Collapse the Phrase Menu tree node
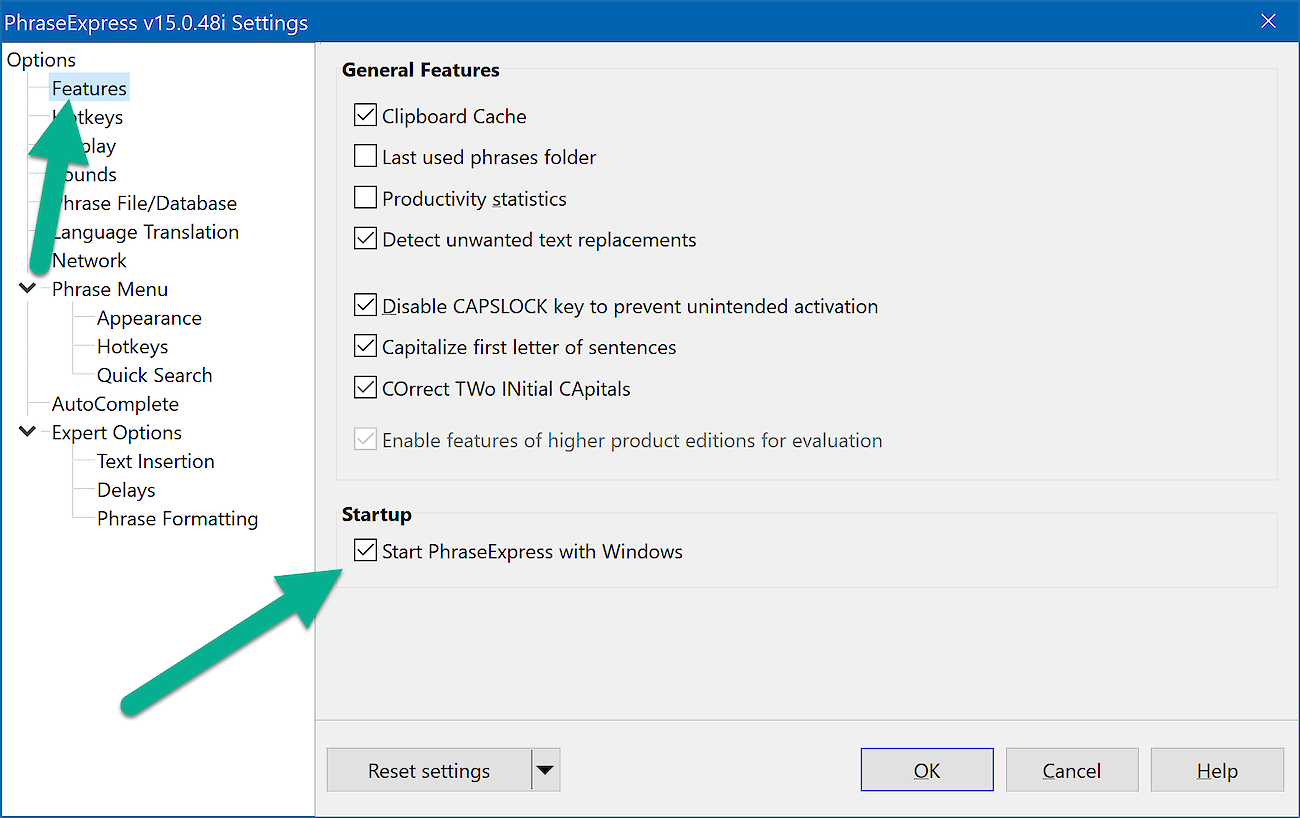 (x=28, y=289)
